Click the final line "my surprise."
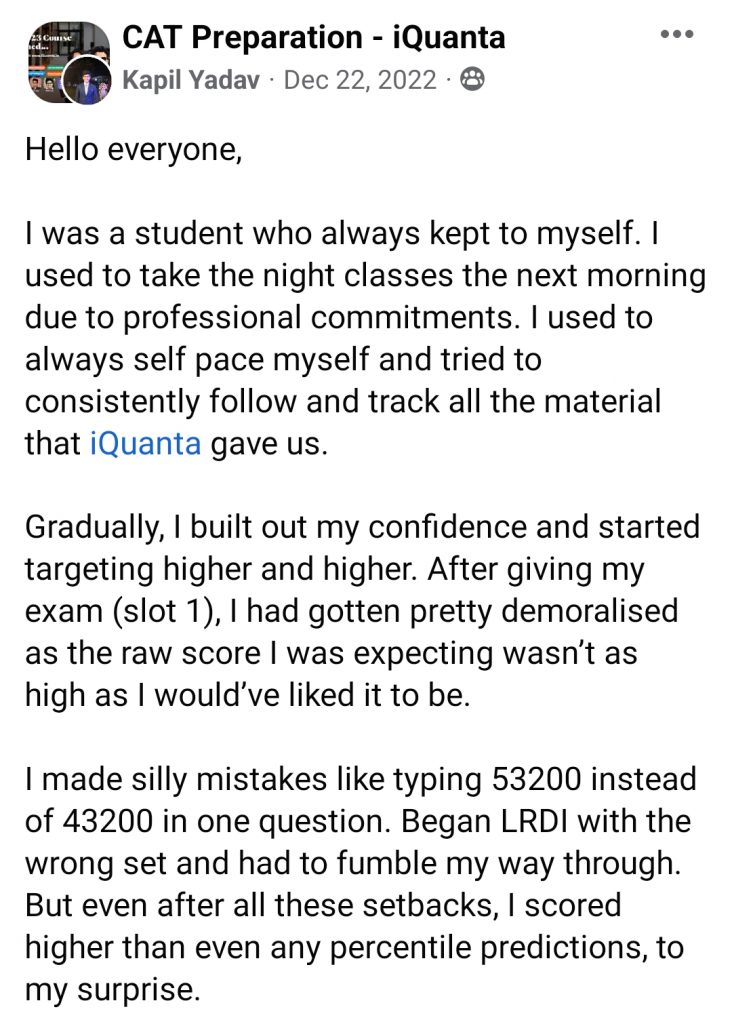This screenshot has height=1024, width=732. point(112,990)
